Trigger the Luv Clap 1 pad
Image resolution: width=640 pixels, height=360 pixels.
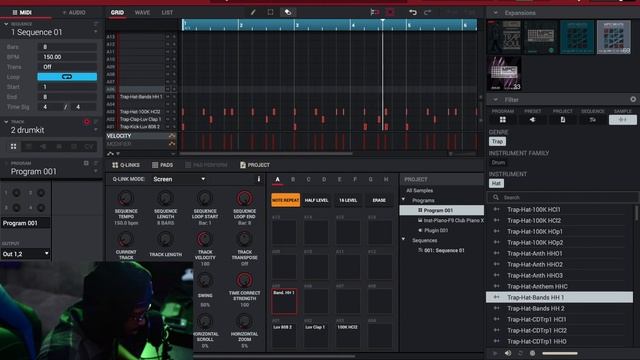316,336
